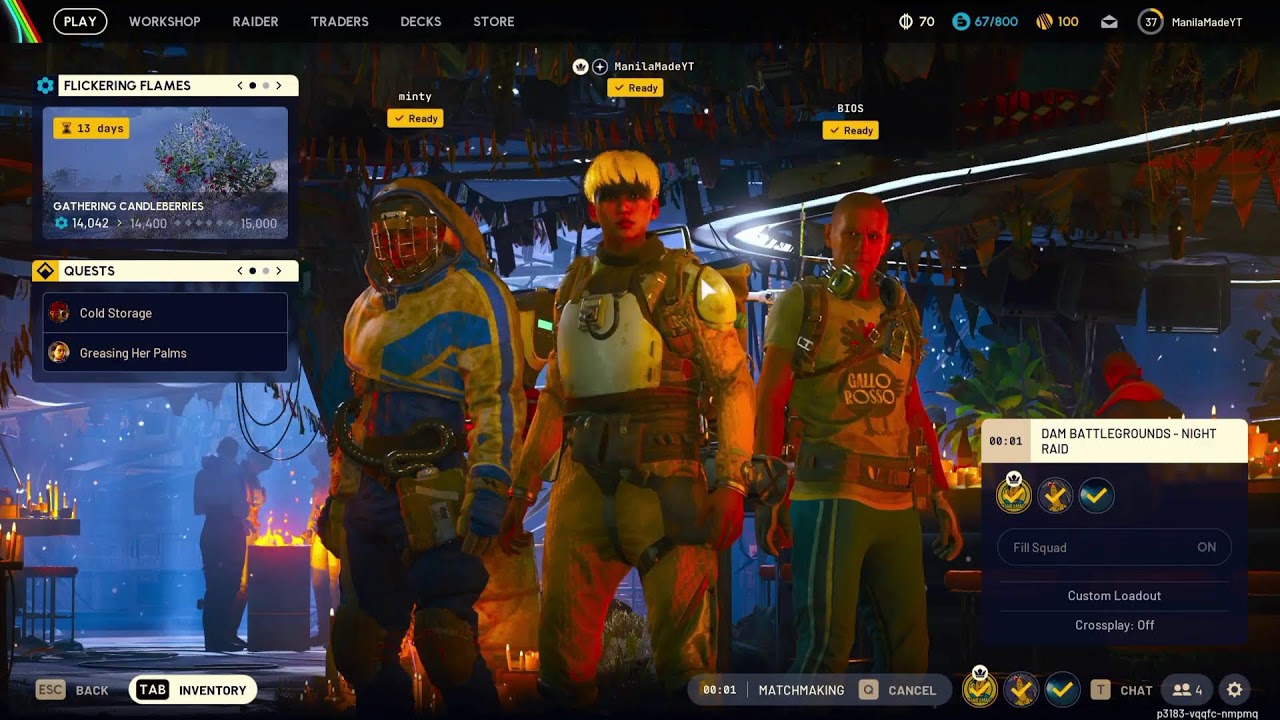Click the Flickering Flames event gear icon
Viewport: 1280px width, 720px height.
tap(45, 85)
